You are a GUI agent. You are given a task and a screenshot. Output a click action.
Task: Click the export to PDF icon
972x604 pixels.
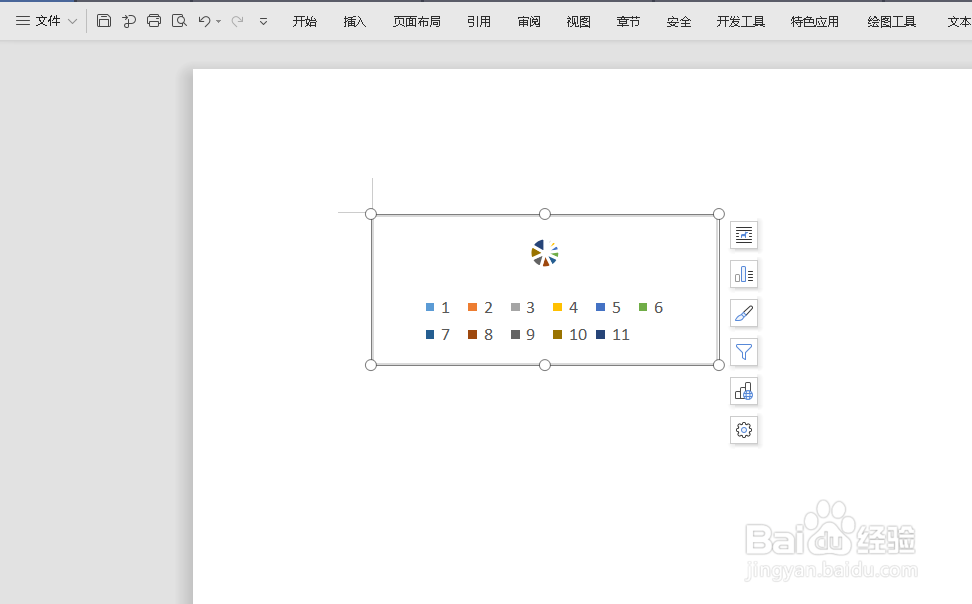pyautogui.click(x=129, y=21)
